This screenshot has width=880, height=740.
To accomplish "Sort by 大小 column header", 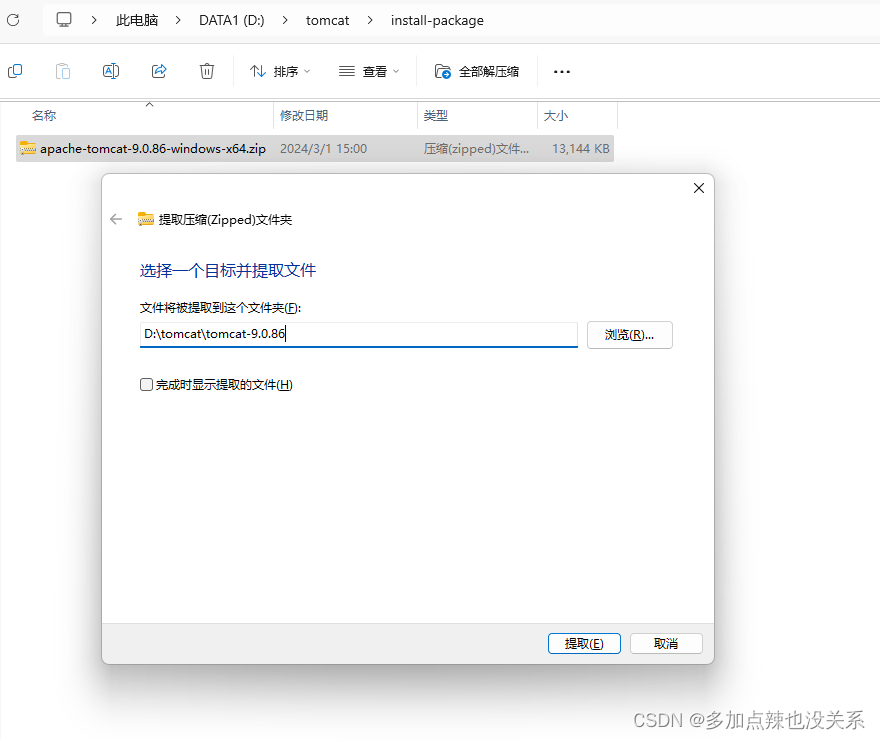I will point(556,116).
